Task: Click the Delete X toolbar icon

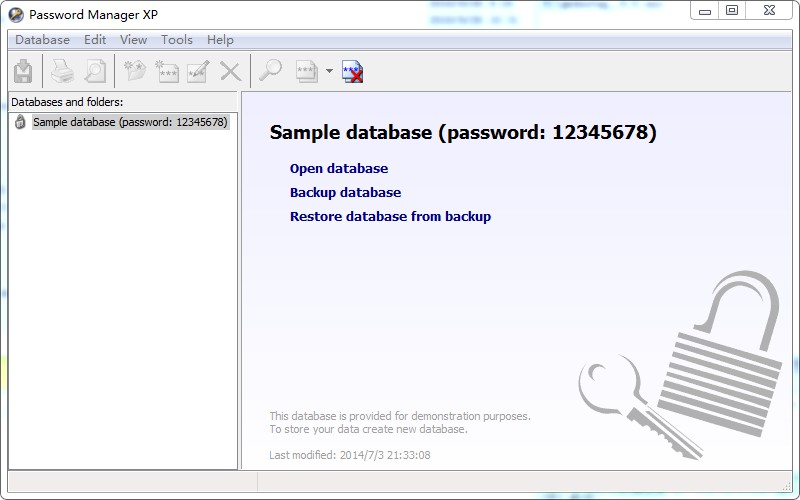Action: (x=230, y=71)
